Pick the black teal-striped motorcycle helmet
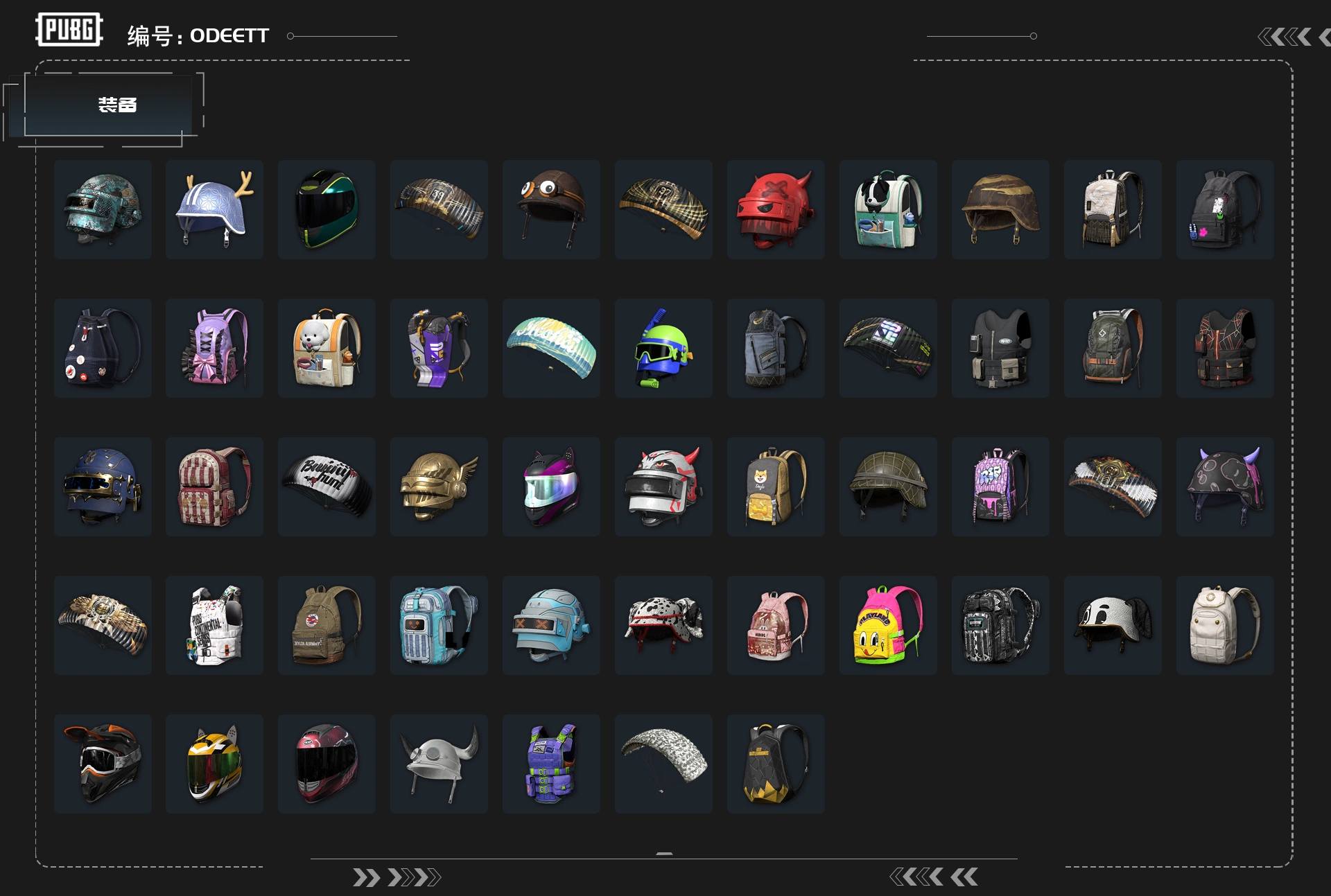The image size is (1331, 896). [x=327, y=209]
